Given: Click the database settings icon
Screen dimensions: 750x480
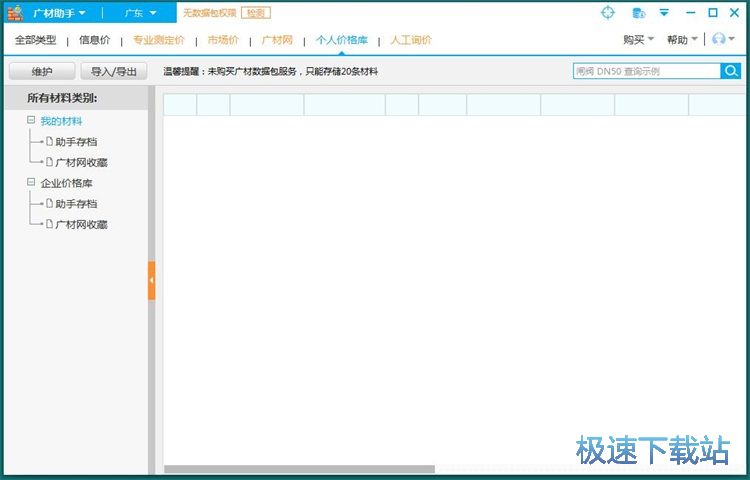Looking at the screenshot, I should tap(639, 13).
